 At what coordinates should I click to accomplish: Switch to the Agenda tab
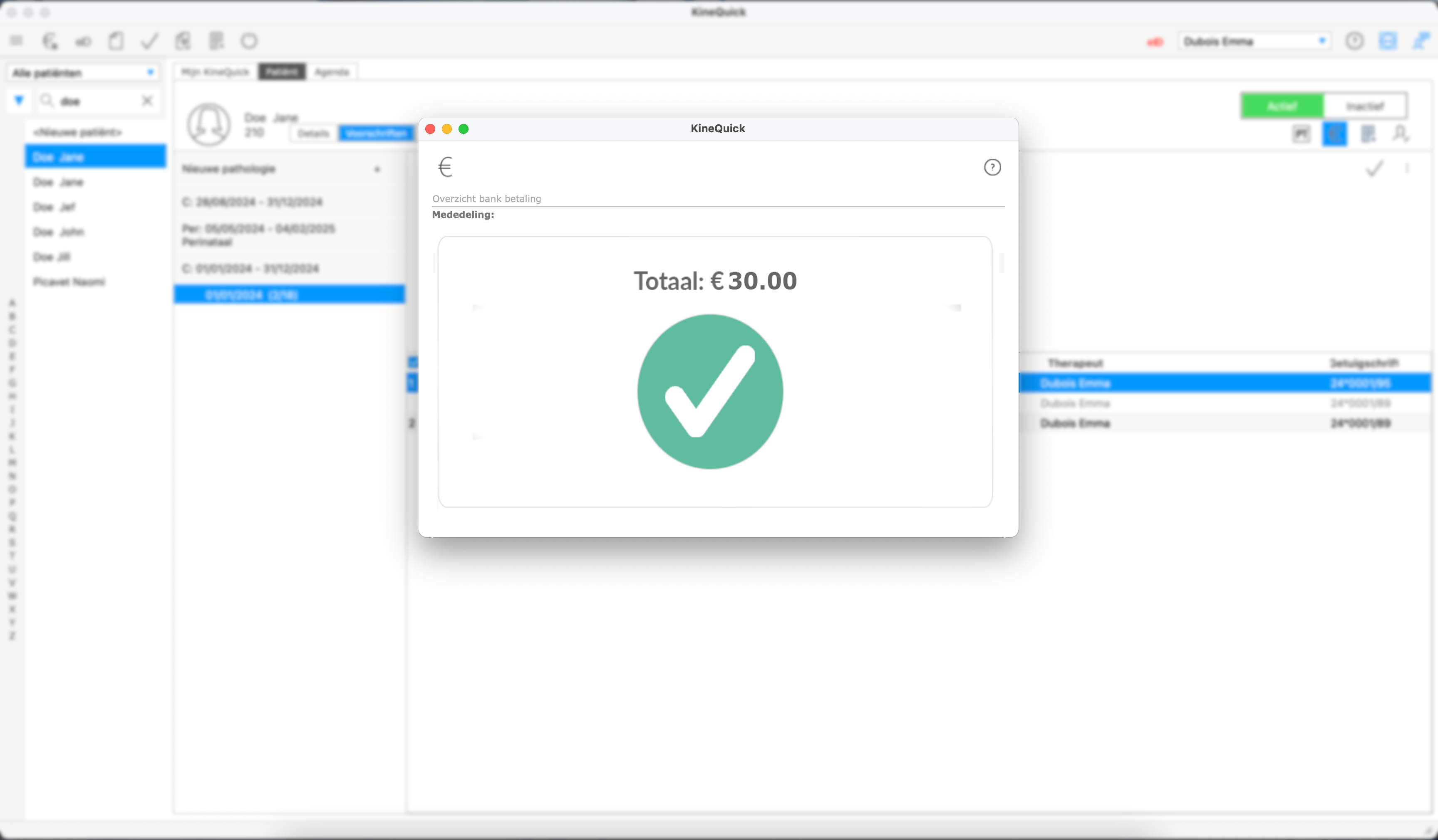coord(332,72)
